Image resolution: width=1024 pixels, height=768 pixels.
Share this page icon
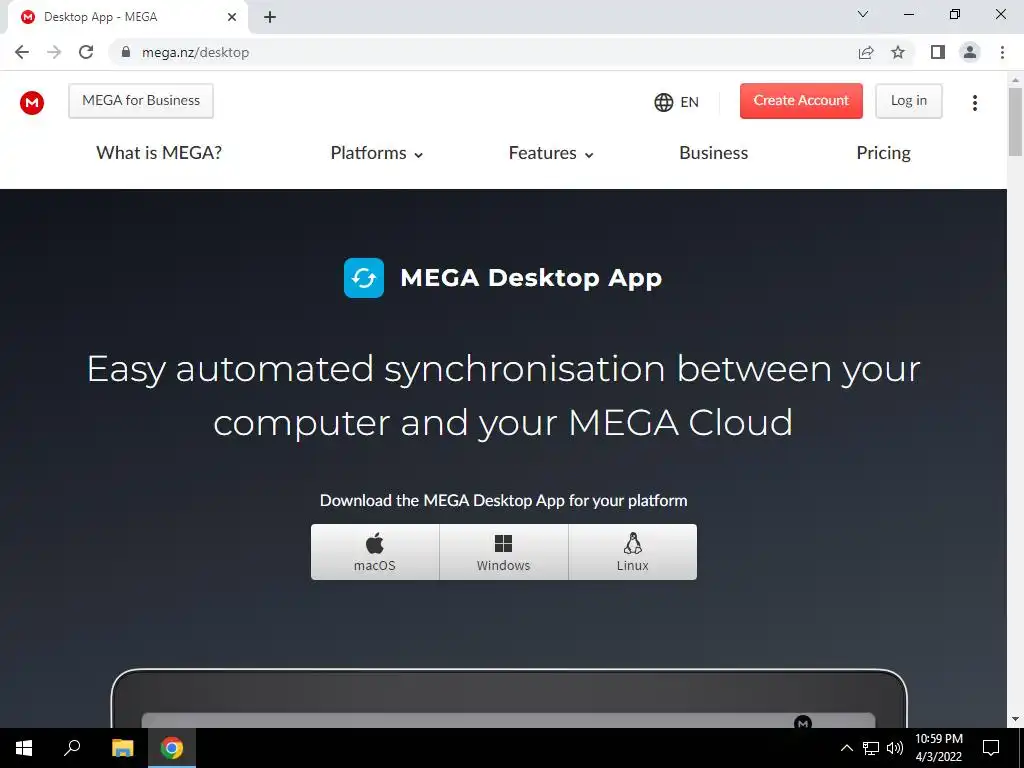[866, 52]
